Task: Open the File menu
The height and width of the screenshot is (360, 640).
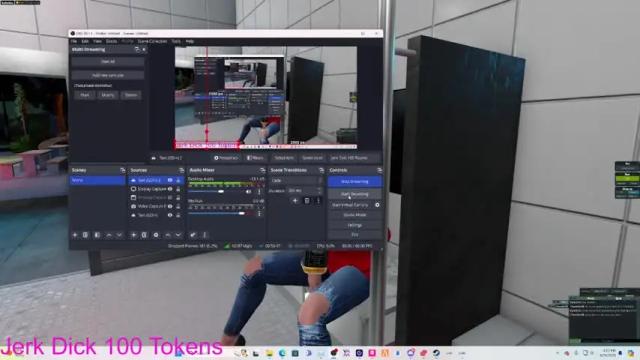Action: click(74, 41)
